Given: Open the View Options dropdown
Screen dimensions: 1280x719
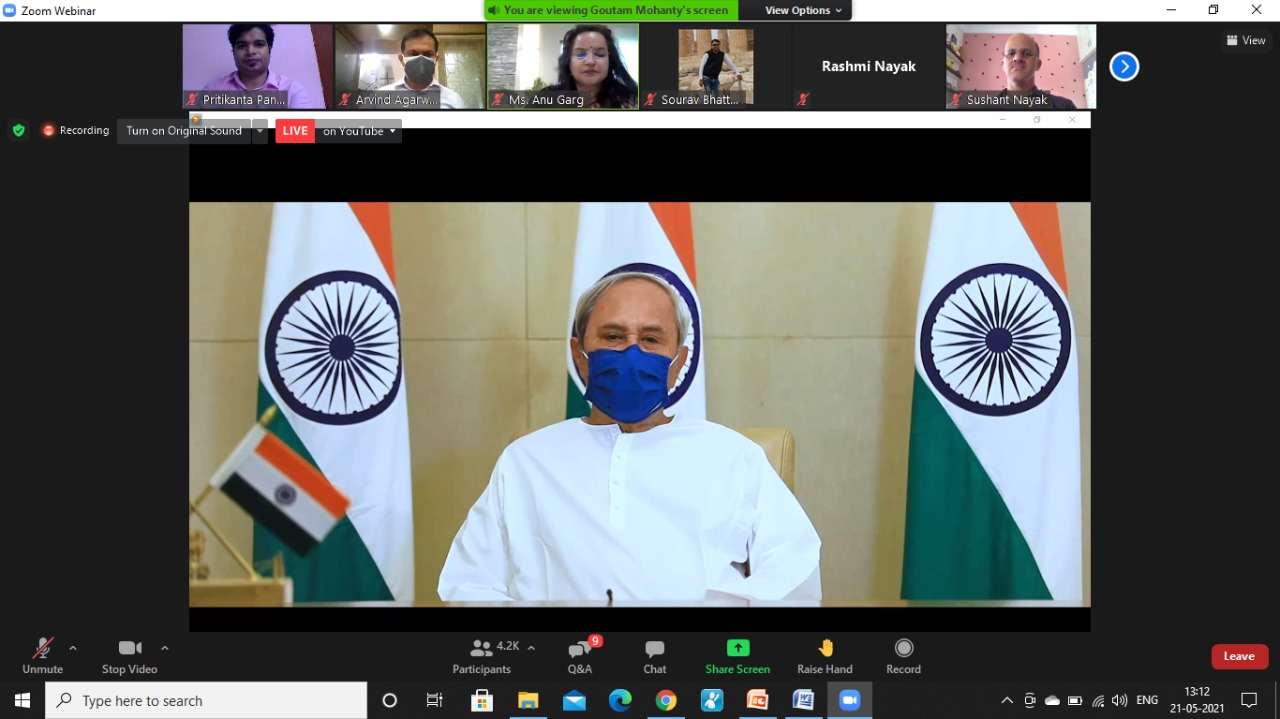Looking at the screenshot, I should tap(804, 10).
